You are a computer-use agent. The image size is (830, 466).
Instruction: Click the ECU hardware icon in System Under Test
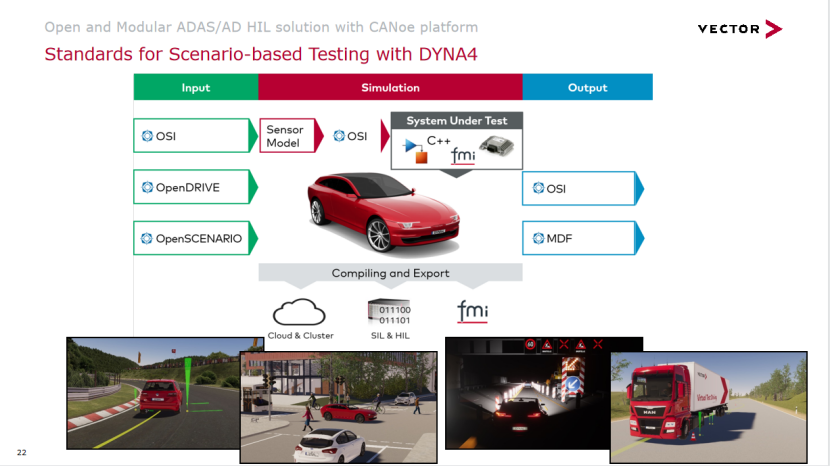497,145
